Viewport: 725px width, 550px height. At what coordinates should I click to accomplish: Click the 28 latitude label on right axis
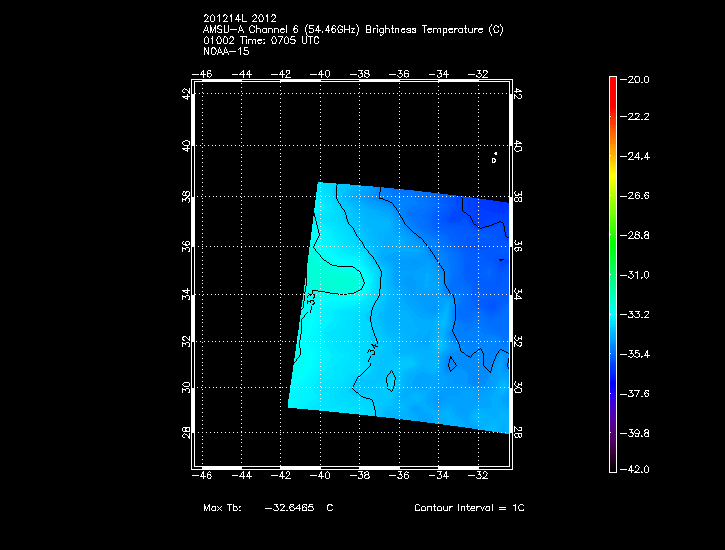coord(517,431)
